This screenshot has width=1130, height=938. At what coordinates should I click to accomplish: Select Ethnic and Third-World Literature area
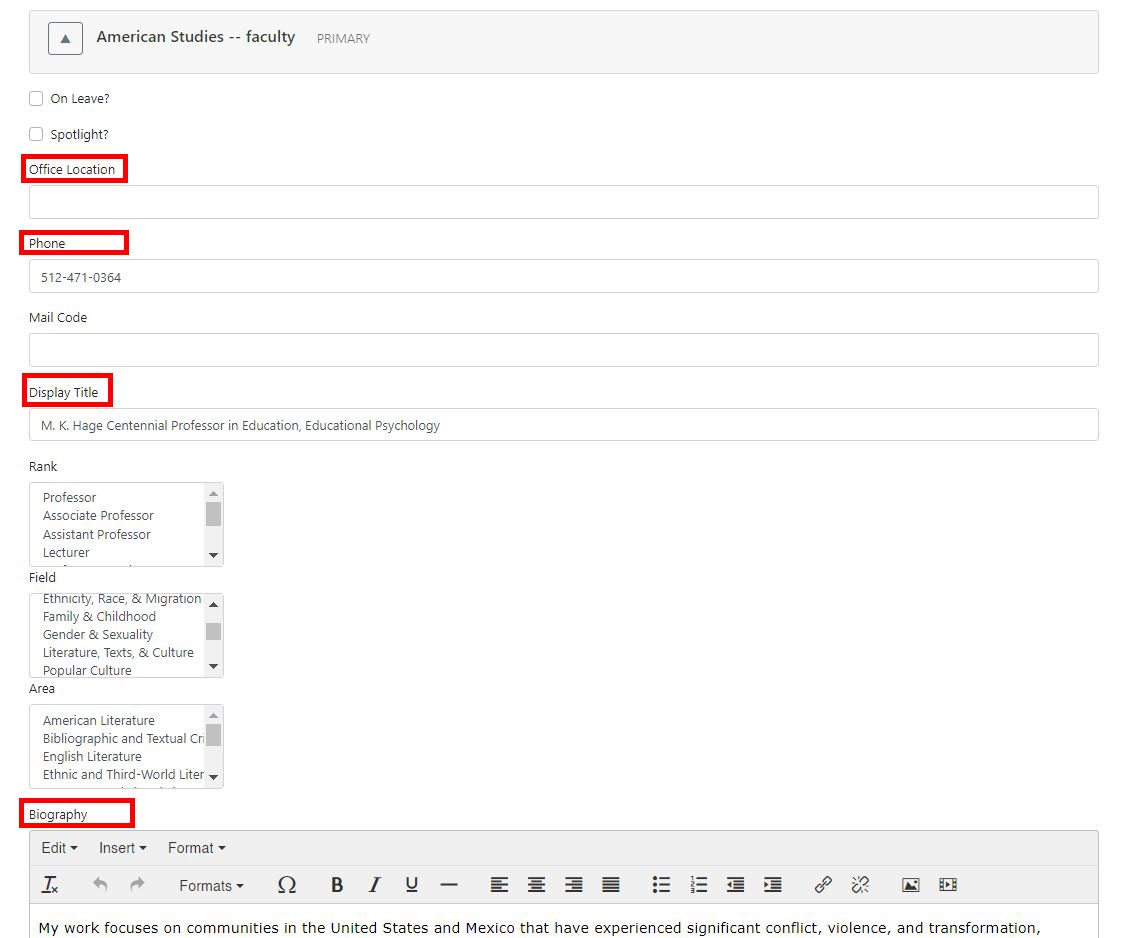[x=123, y=774]
